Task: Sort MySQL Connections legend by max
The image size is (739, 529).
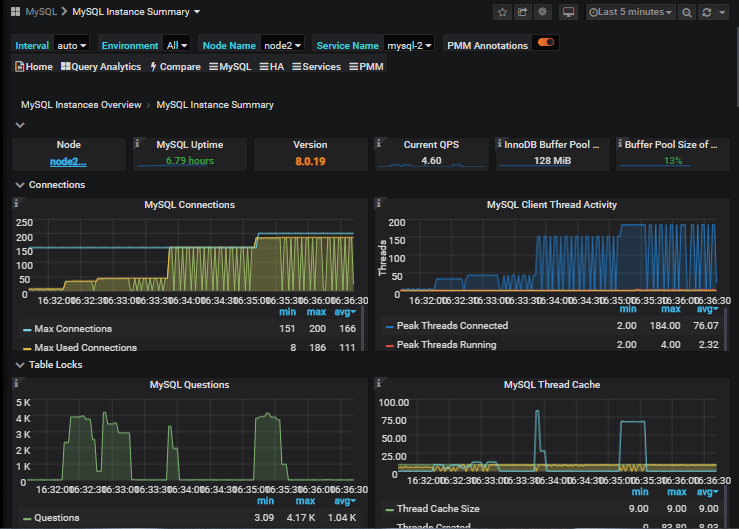Action: coord(316,312)
